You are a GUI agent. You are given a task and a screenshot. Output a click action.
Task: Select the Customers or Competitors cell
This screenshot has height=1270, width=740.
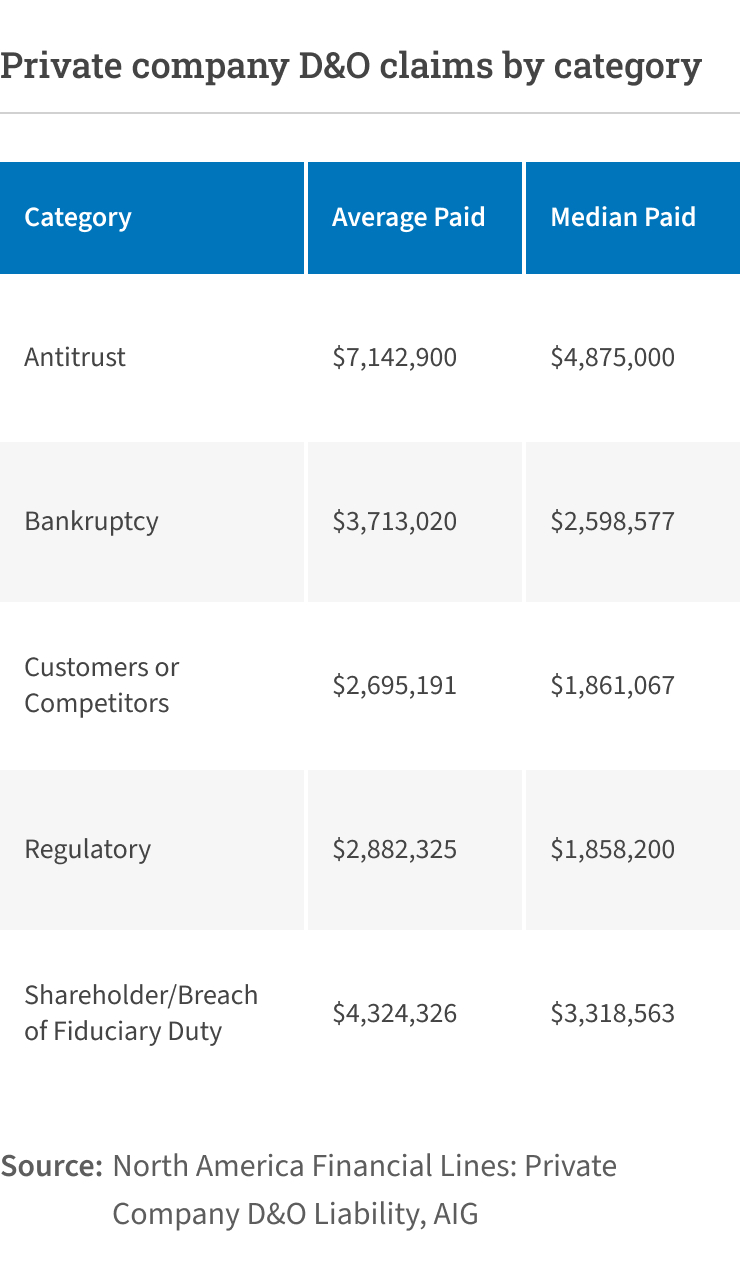(101, 685)
